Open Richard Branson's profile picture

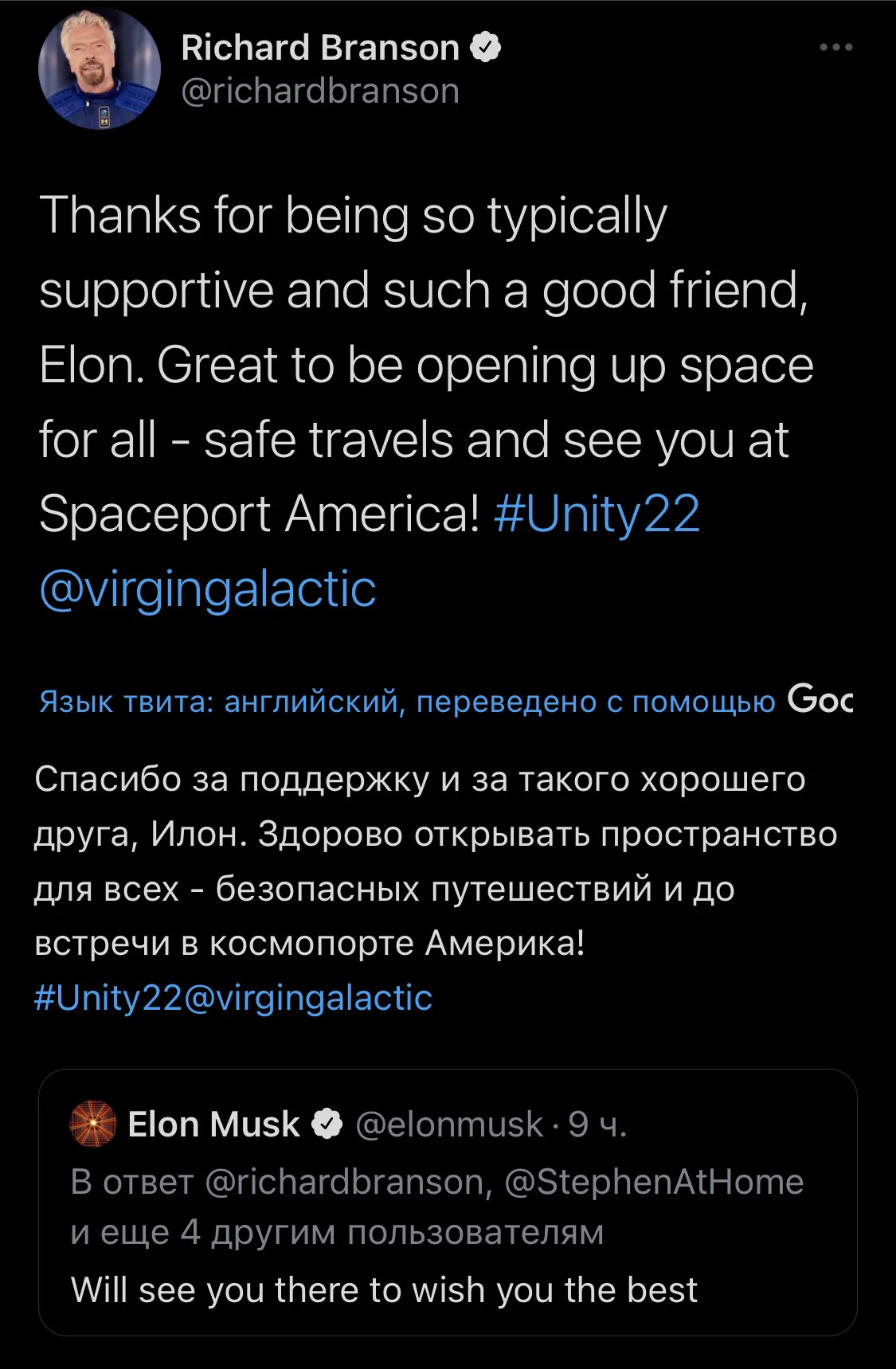[x=100, y=69]
